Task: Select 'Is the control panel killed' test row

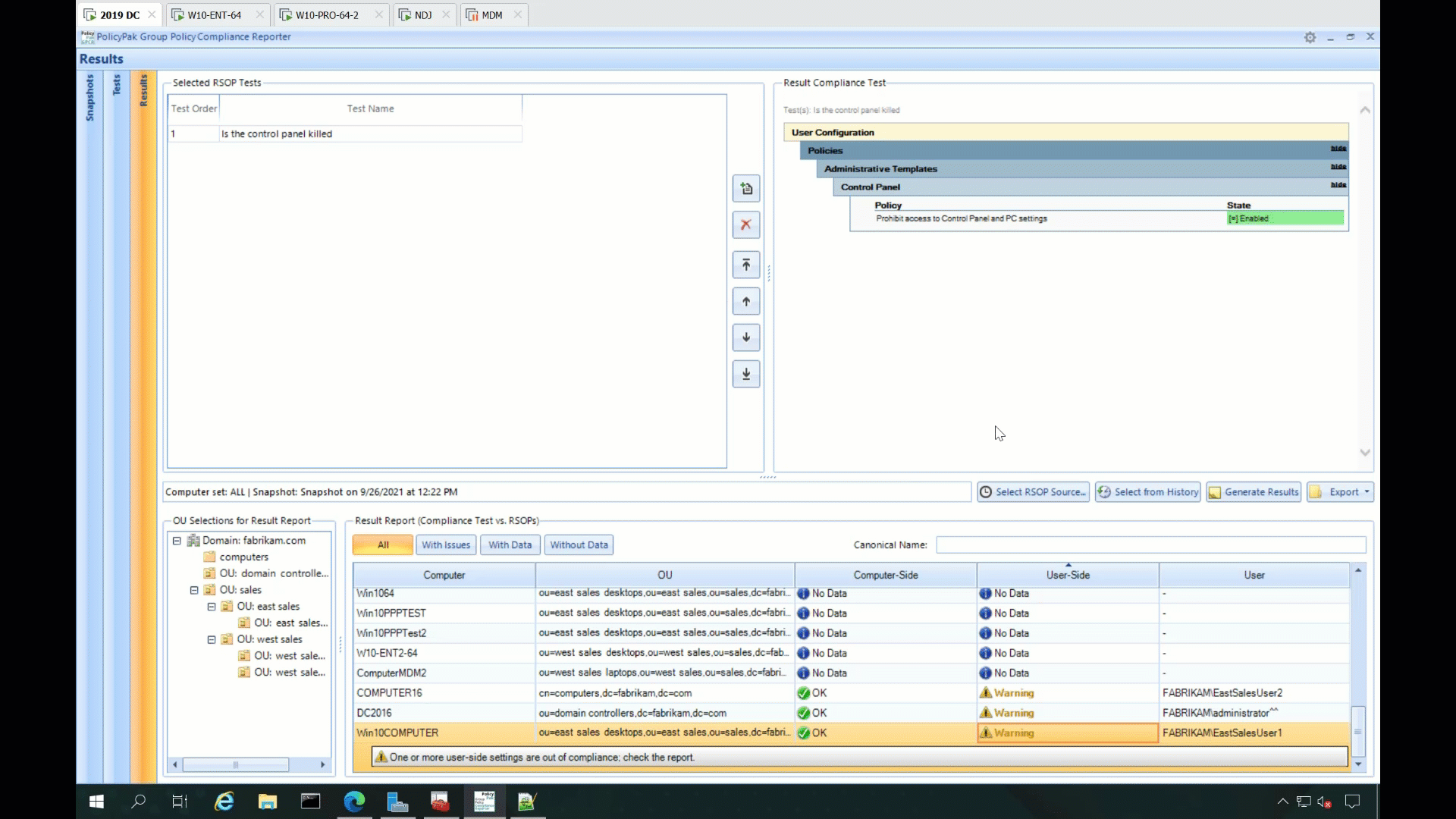Action: coord(345,134)
